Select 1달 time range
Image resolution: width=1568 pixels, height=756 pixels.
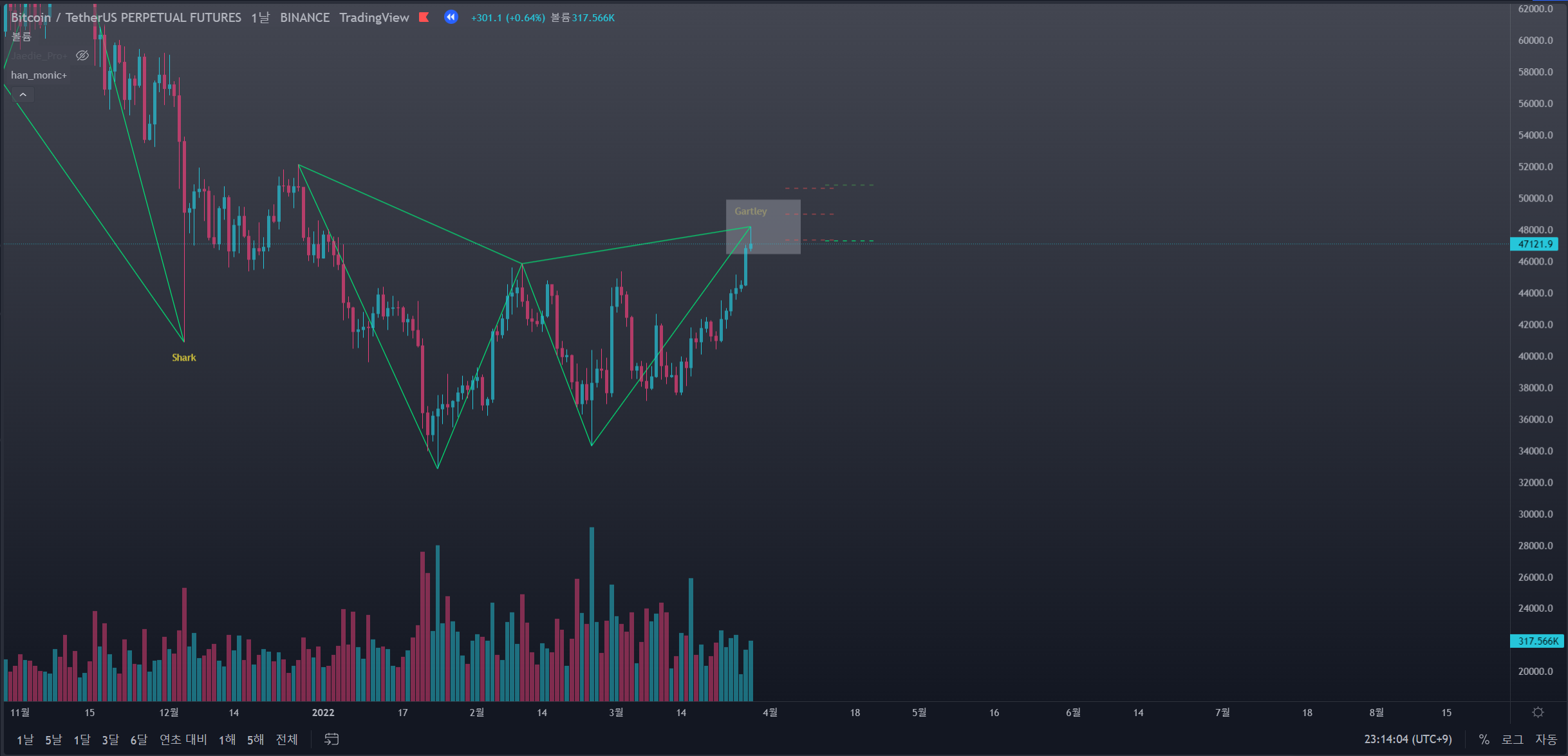point(82,739)
